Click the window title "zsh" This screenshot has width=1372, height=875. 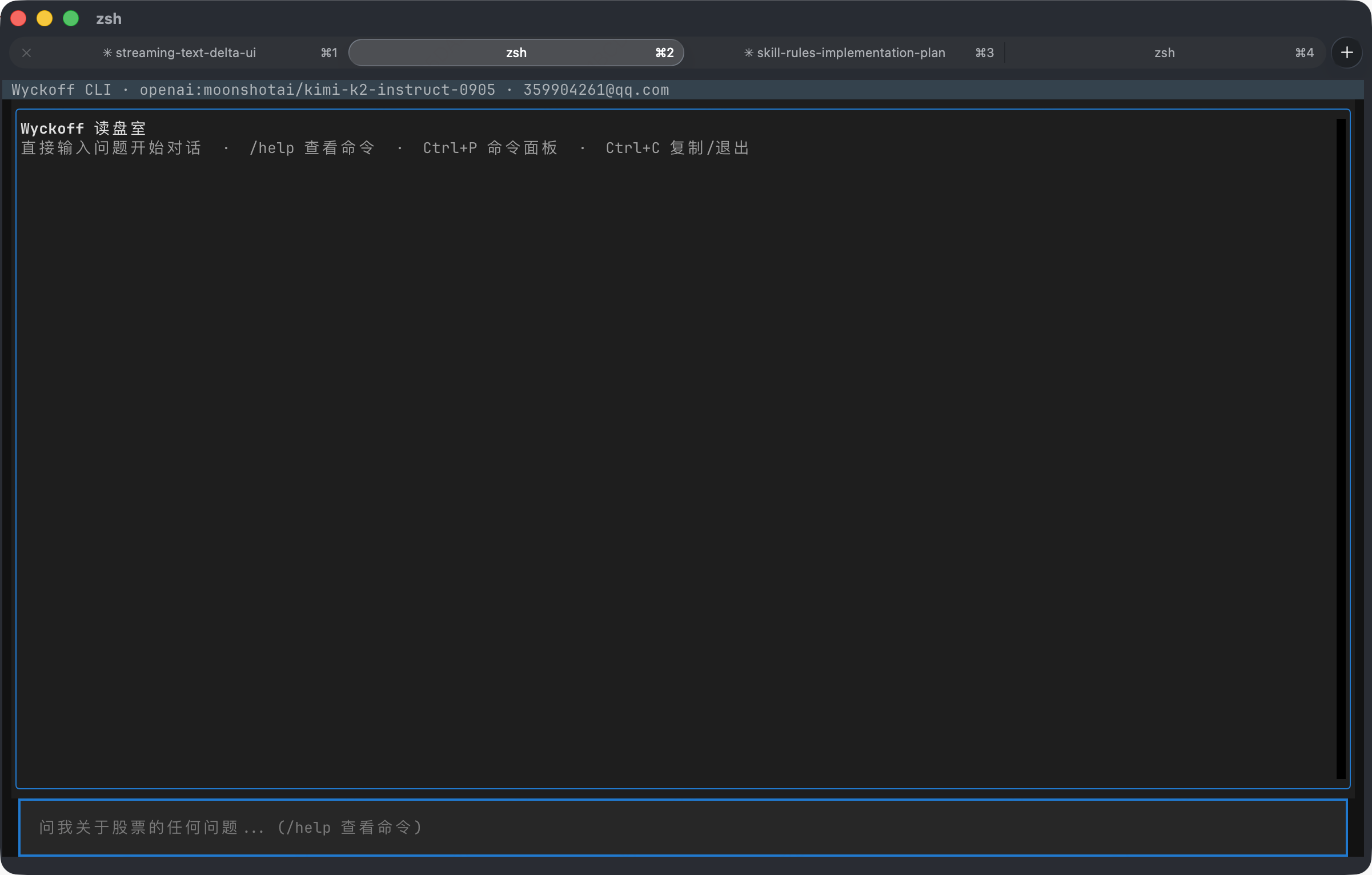pos(109,19)
